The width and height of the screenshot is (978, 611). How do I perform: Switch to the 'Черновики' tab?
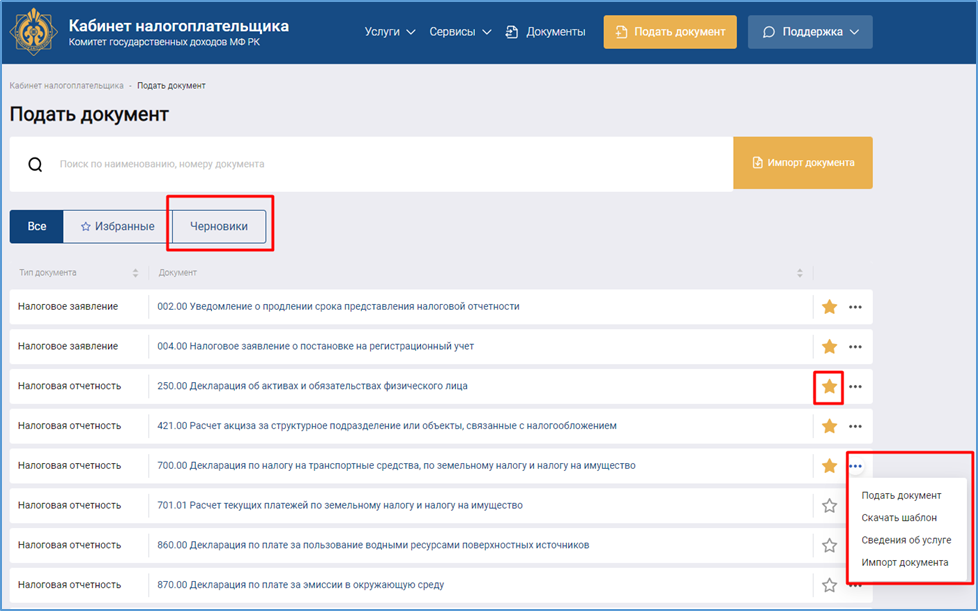point(219,227)
